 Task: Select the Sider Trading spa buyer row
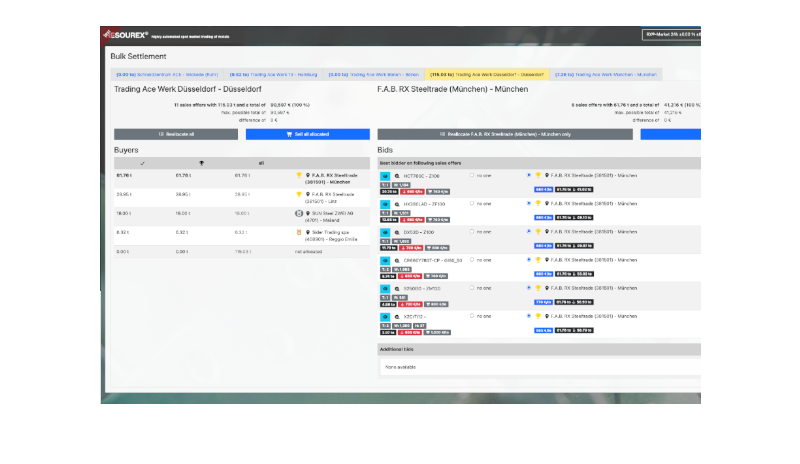(x=242, y=236)
